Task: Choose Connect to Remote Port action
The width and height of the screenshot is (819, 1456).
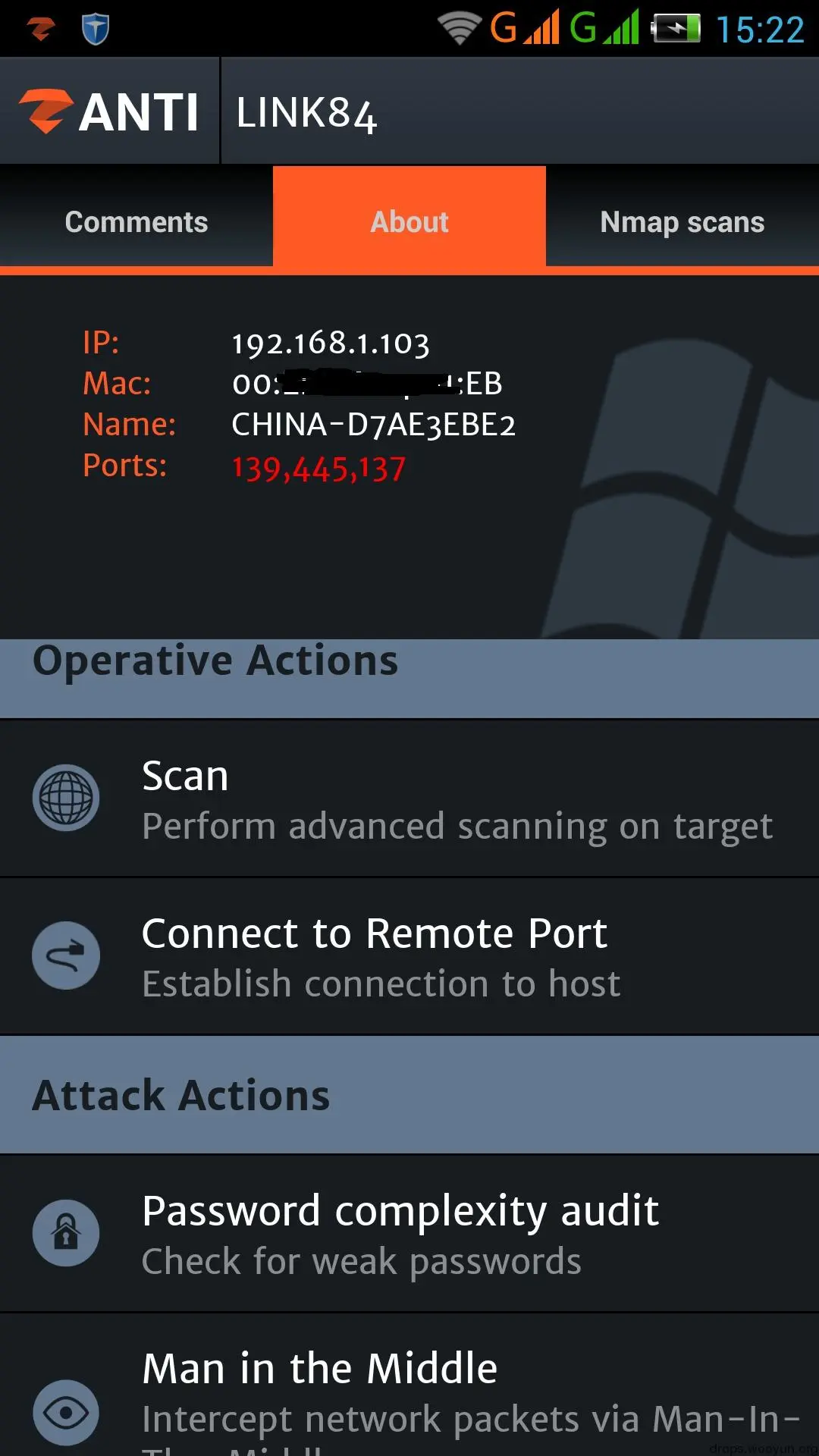Action: [409, 956]
